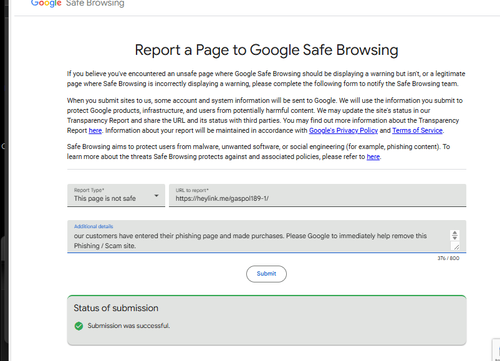Click the Google logo in the header
Screen dimensions: 500x361
(46, 3)
